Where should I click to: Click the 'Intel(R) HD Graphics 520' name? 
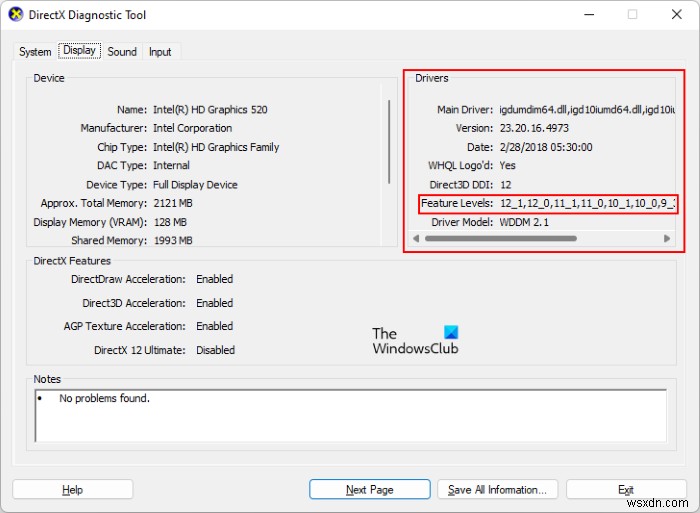[x=210, y=109]
